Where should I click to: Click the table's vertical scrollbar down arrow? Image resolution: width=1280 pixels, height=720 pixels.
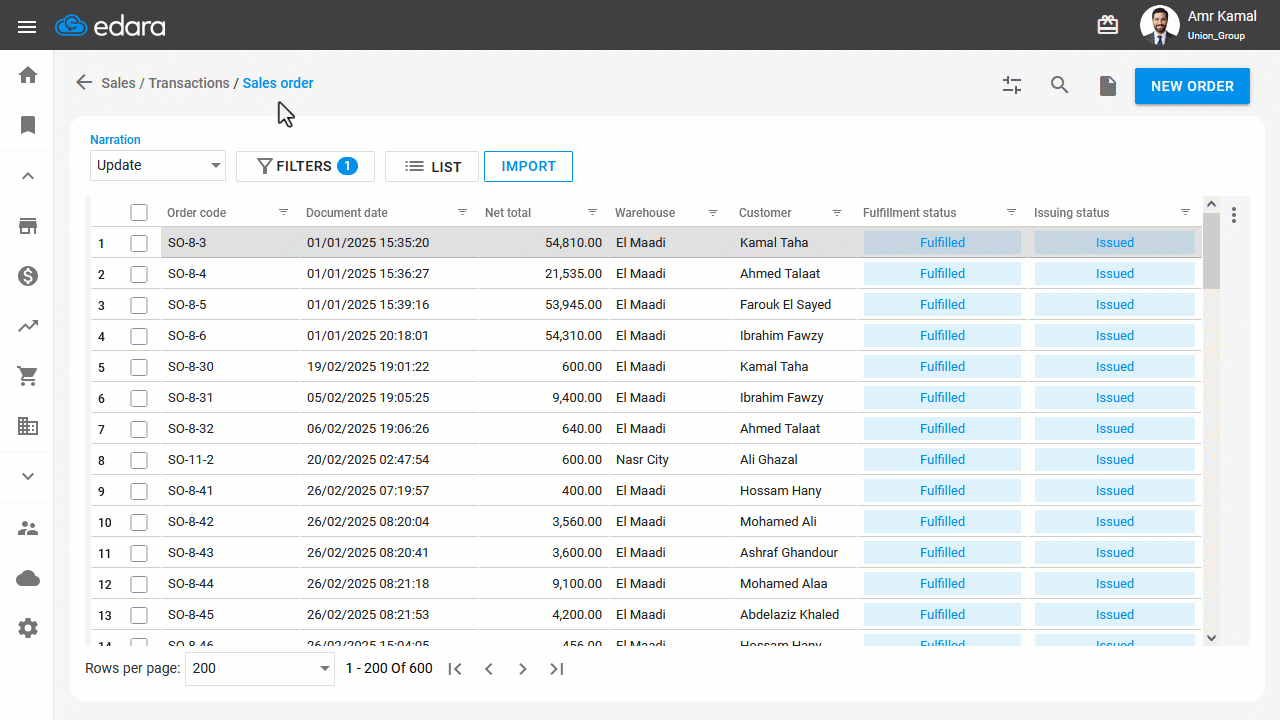(x=1211, y=637)
